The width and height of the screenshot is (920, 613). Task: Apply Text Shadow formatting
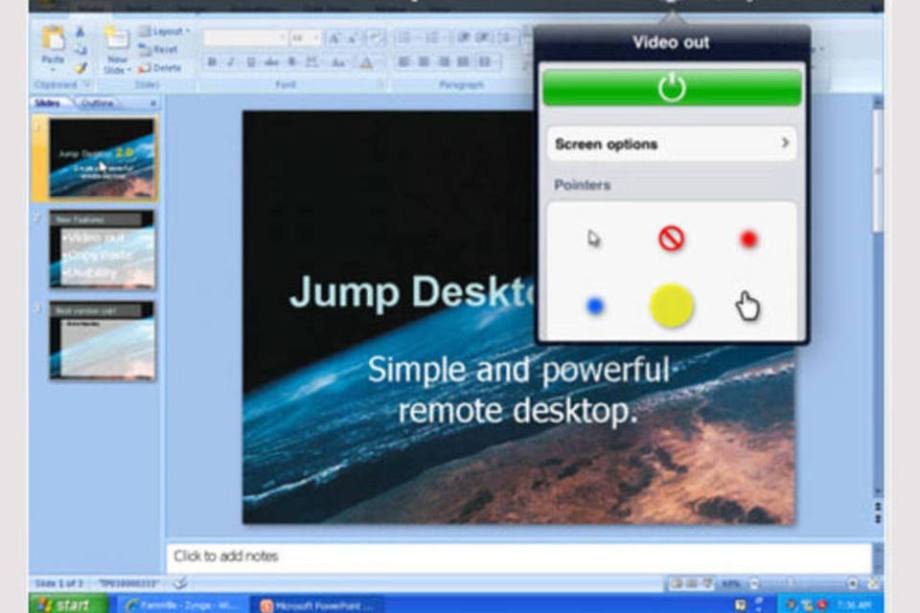point(292,62)
